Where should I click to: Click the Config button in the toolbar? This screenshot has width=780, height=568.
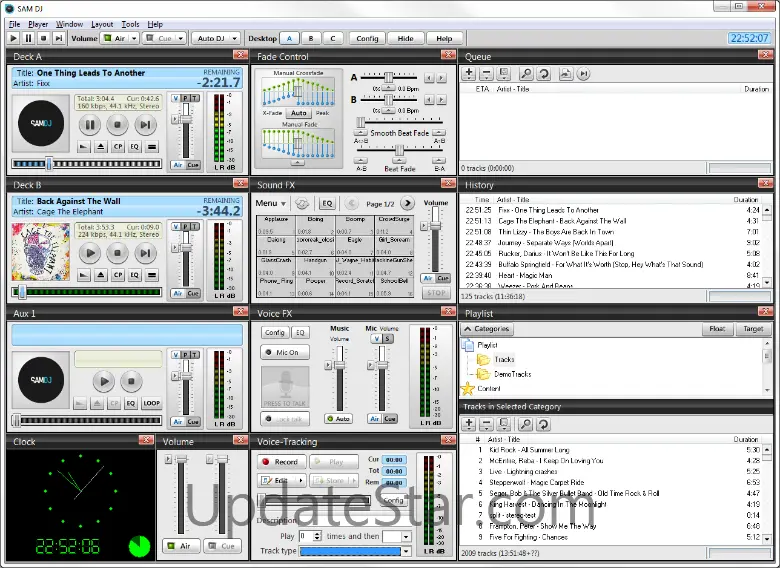367,38
